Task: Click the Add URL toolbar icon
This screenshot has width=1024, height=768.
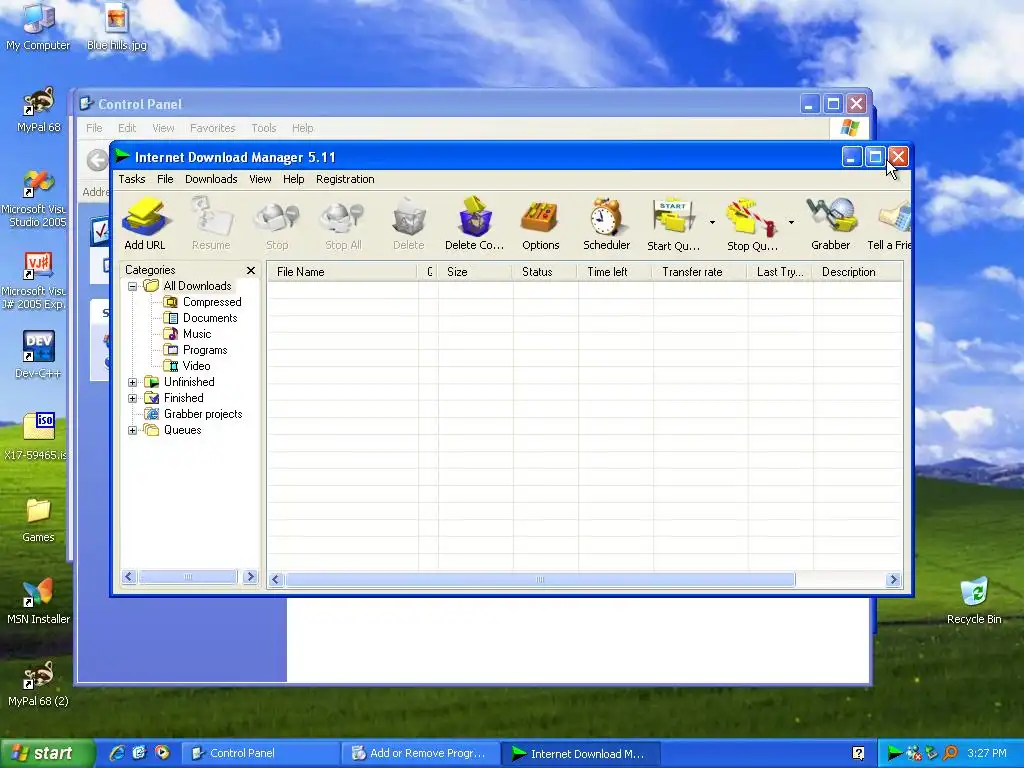Action: (x=145, y=224)
